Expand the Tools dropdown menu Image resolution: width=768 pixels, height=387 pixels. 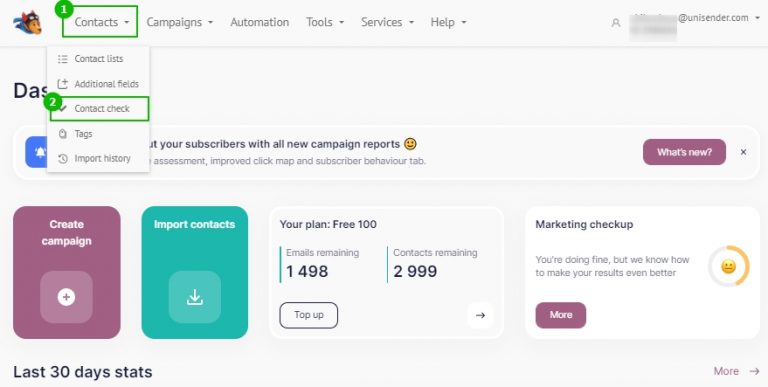click(325, 23)
